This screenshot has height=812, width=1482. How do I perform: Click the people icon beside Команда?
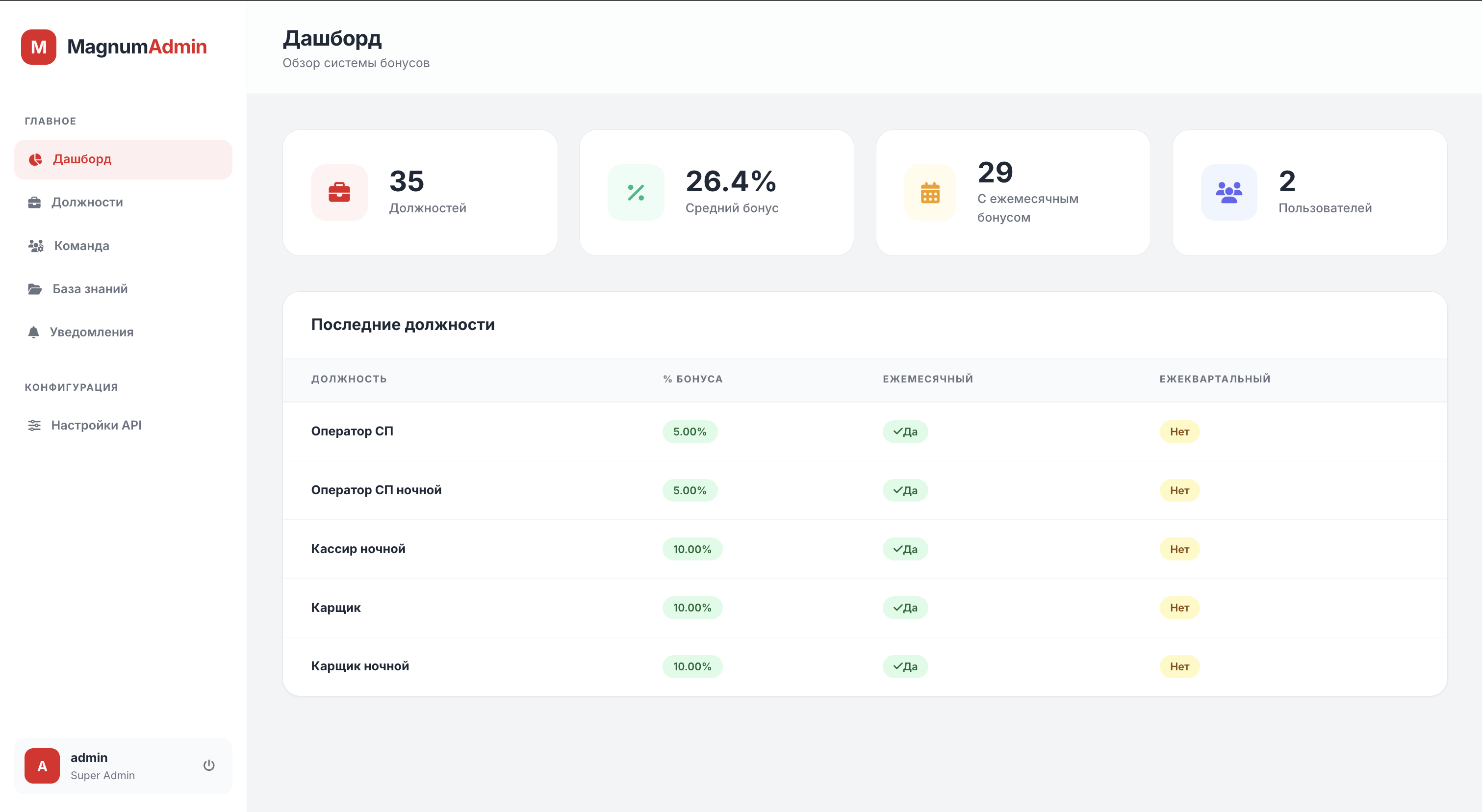point(36,246)
